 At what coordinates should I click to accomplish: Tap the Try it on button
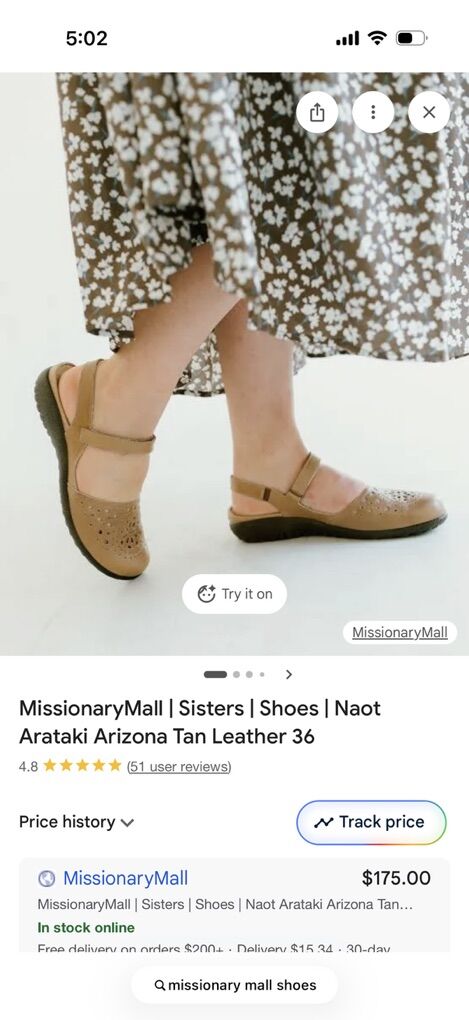click(234, 593)
